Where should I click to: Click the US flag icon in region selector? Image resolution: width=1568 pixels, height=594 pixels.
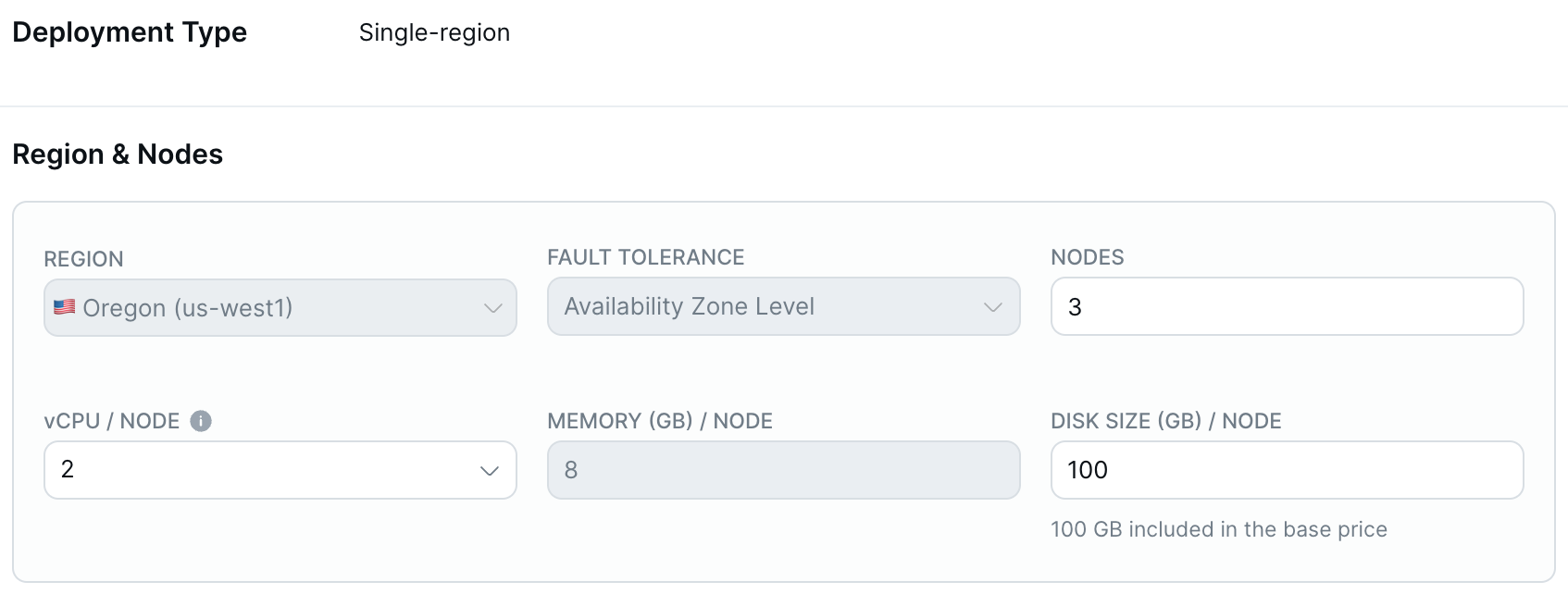pos(65,306)
